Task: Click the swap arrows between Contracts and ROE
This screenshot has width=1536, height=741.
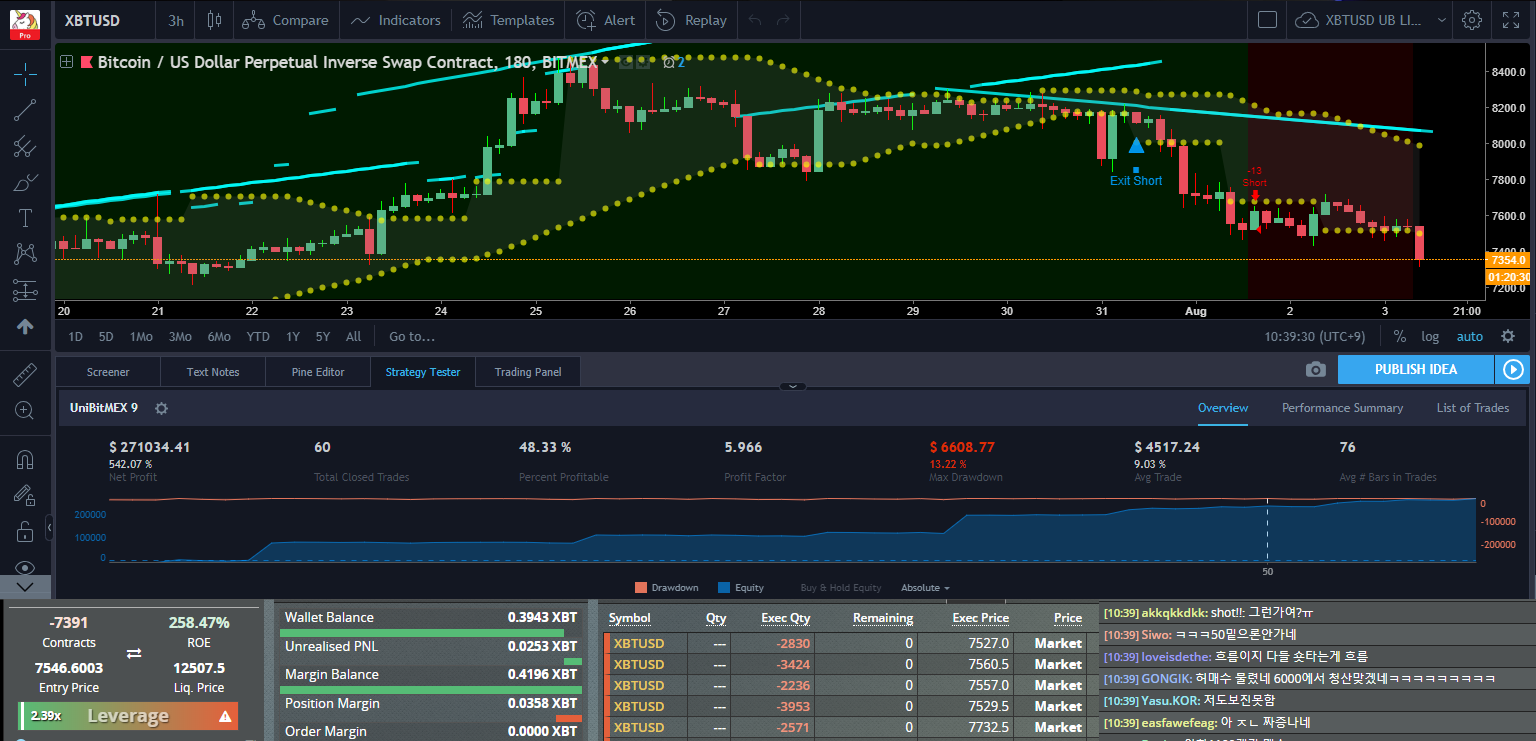Action: (x=134, y=654)
